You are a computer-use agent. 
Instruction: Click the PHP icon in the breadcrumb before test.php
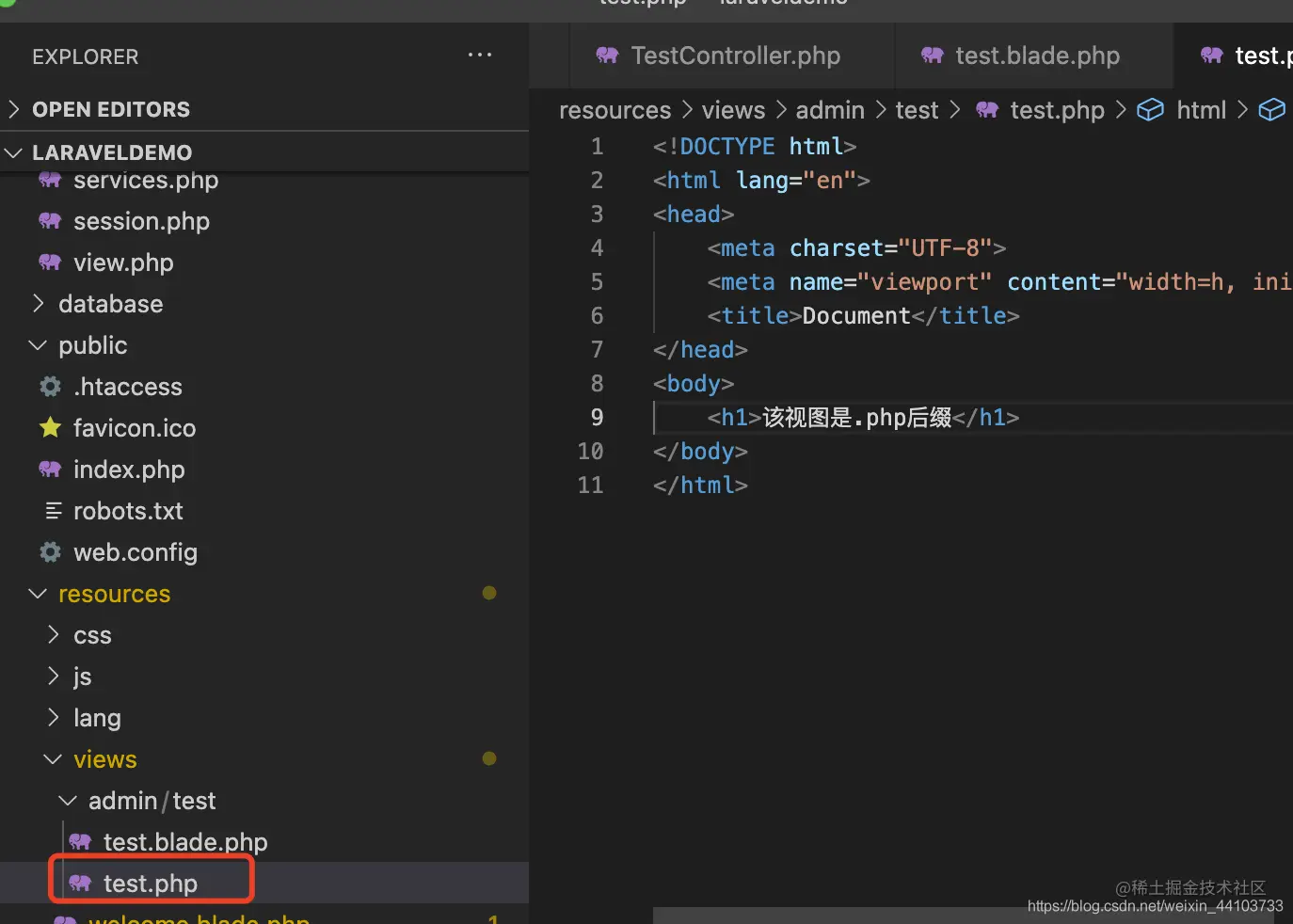pyautogui.click(x=987, y=110)
